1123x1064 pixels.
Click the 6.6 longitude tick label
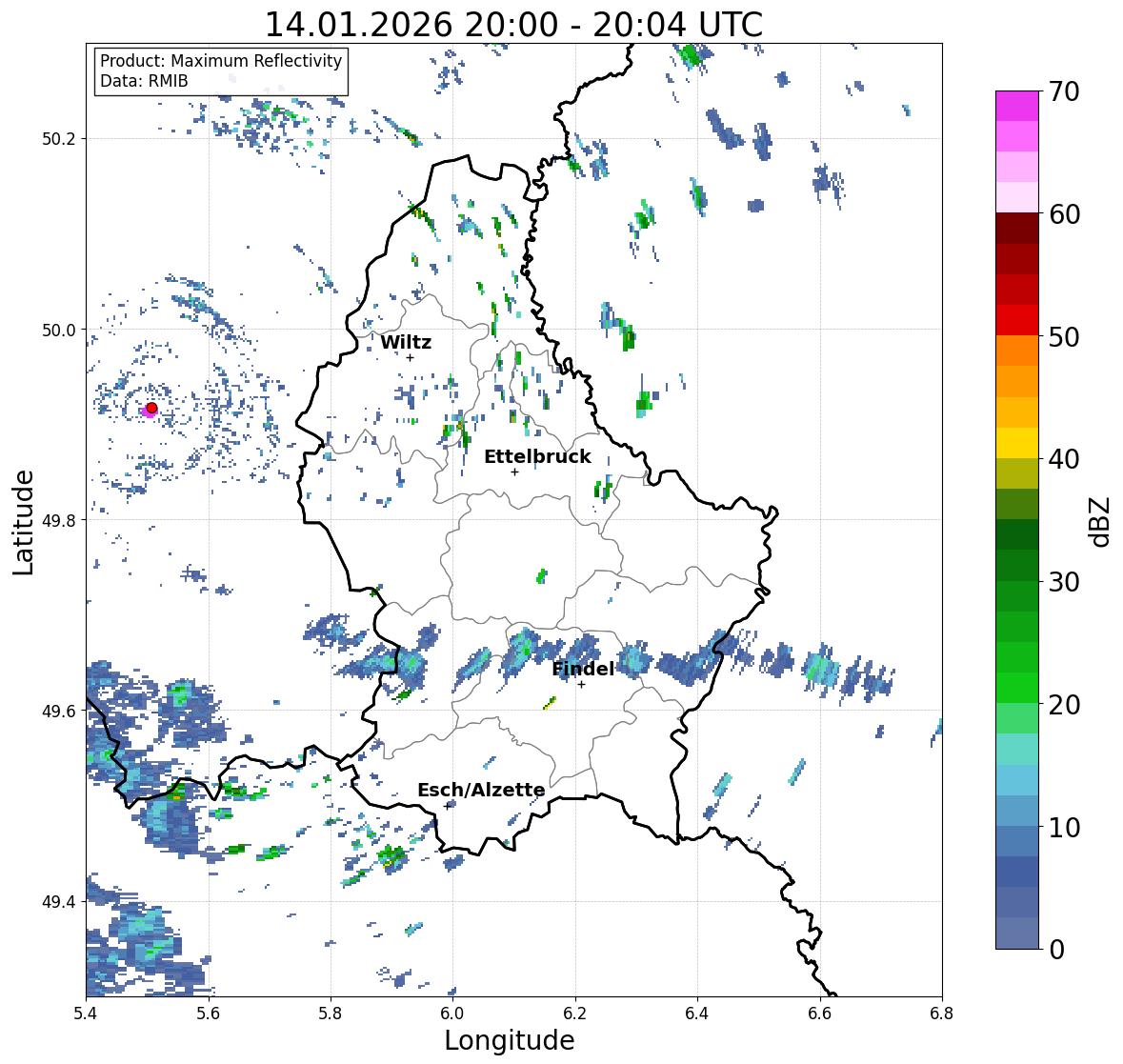point(820,1014)
